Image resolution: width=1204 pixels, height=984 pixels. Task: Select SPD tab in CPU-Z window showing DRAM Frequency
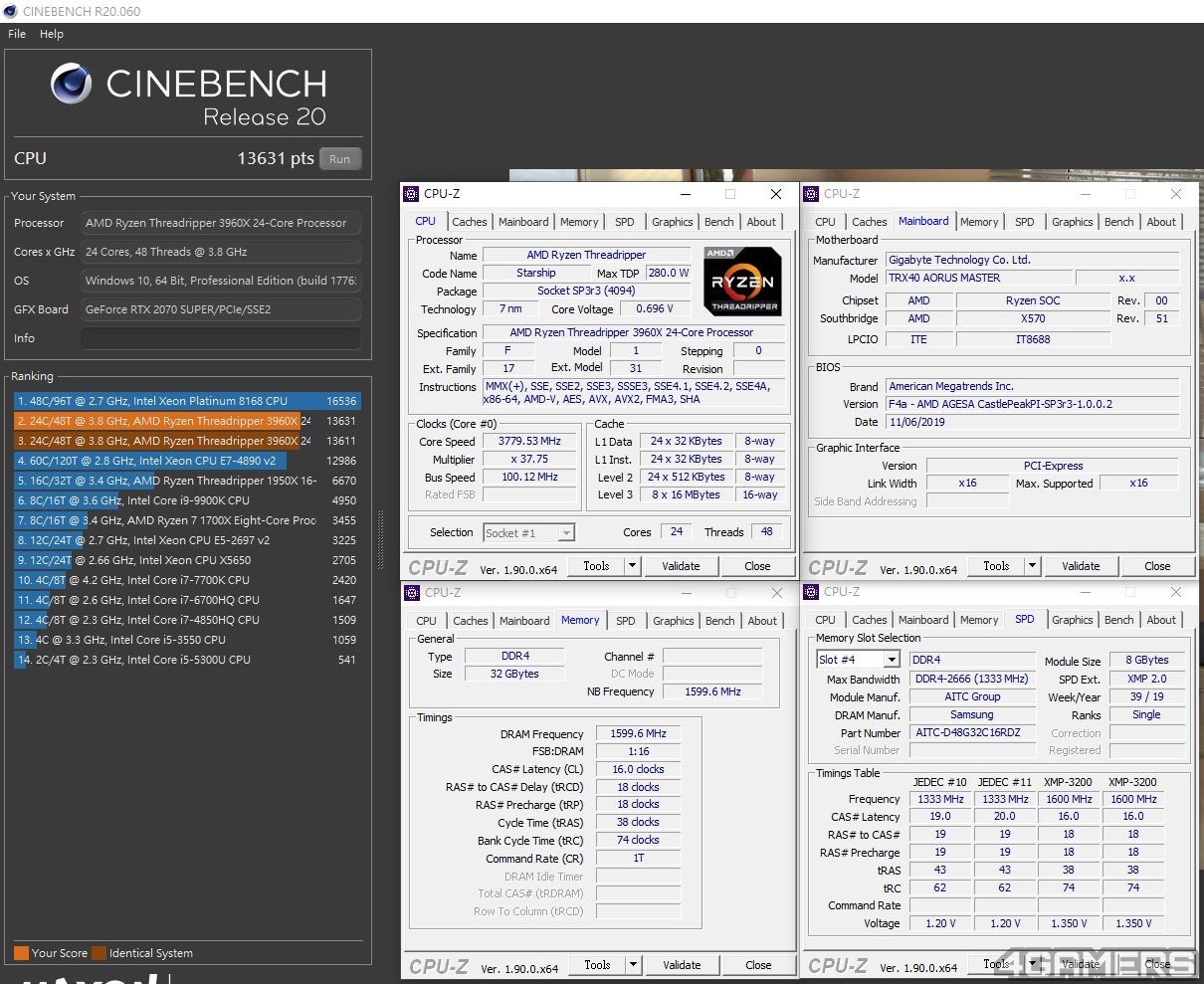pyautogui.click(x=626, y=621)
